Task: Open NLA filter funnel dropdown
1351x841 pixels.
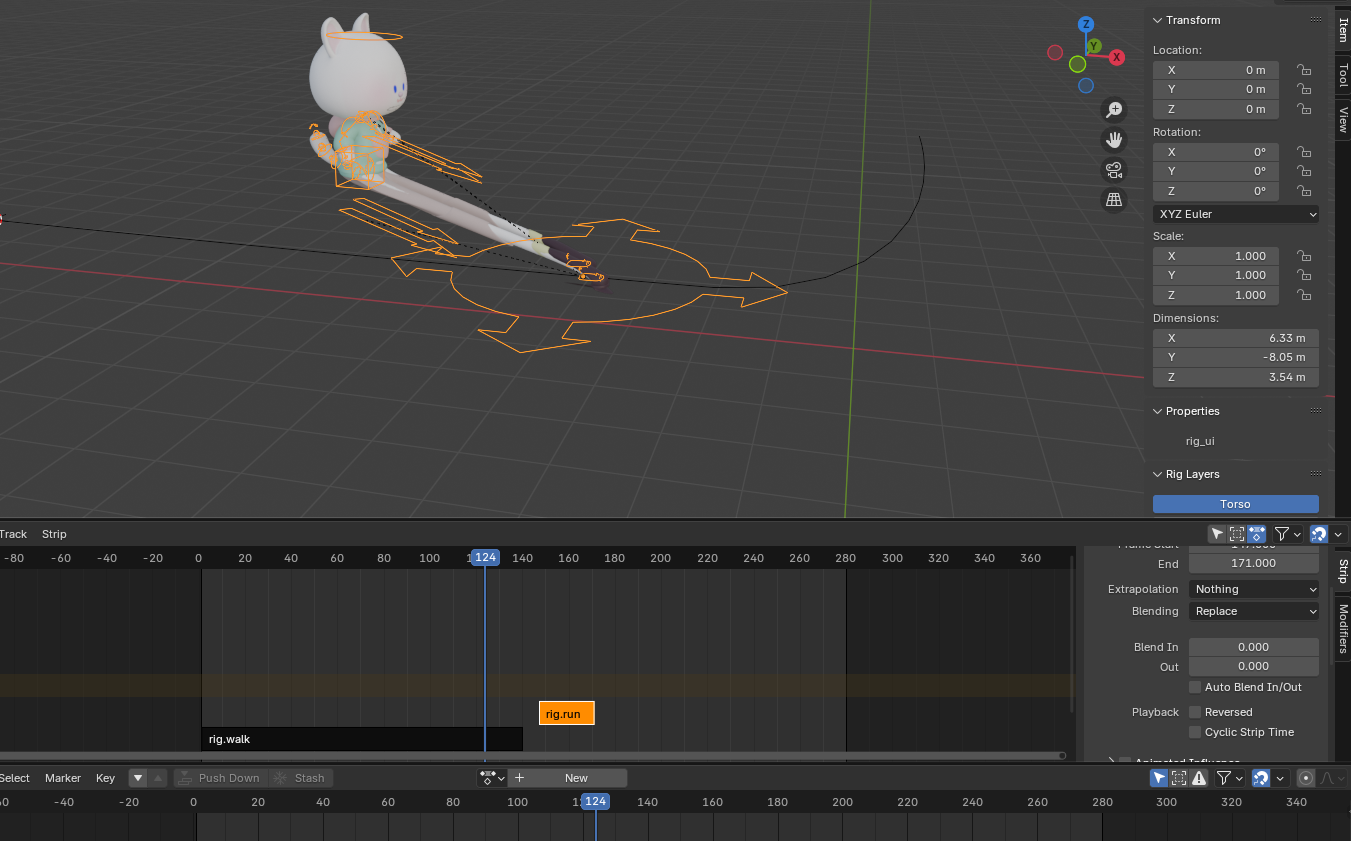Action: coord(1287,534)
